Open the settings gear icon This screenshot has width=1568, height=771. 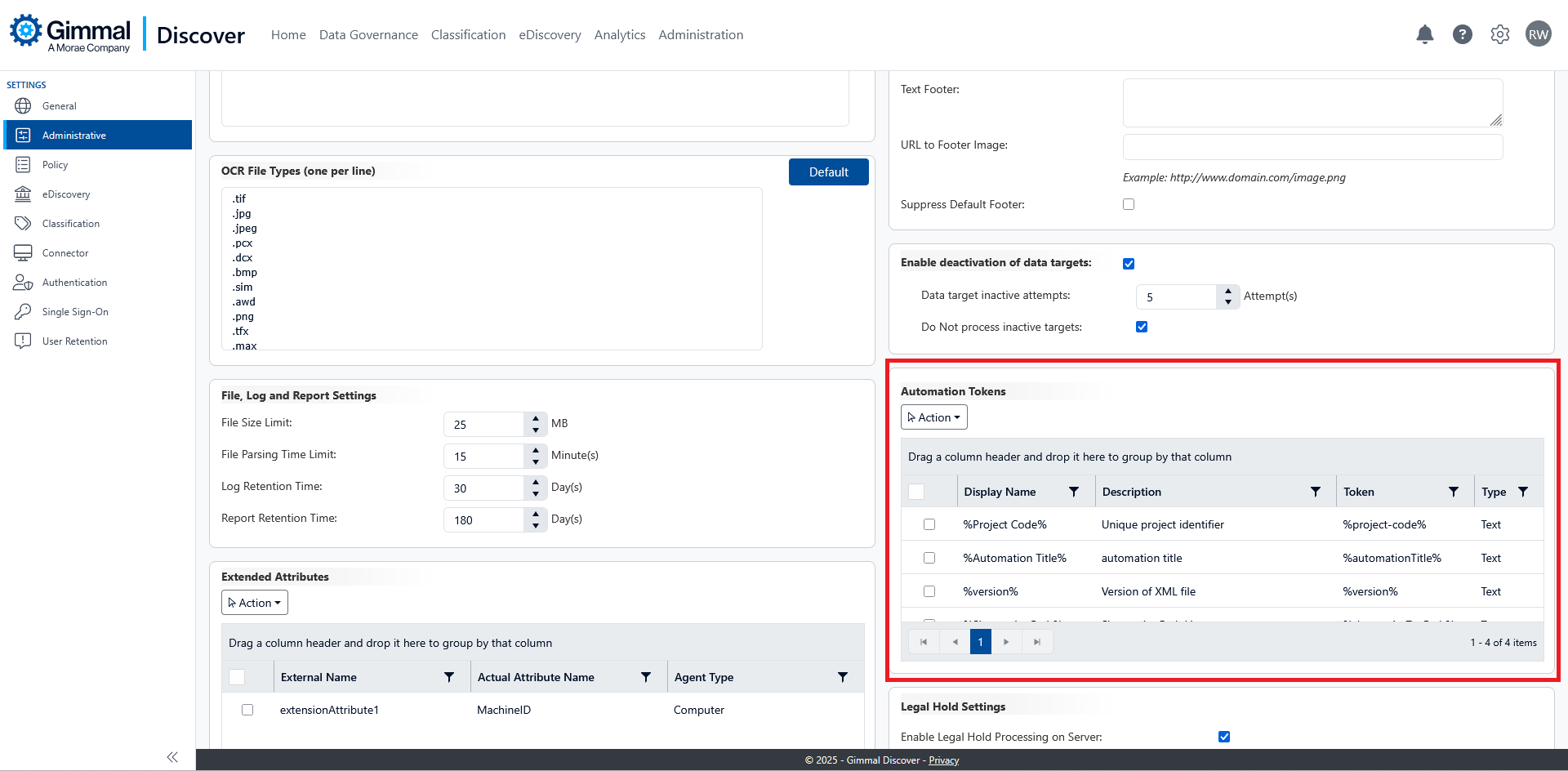coord(1499,34)
